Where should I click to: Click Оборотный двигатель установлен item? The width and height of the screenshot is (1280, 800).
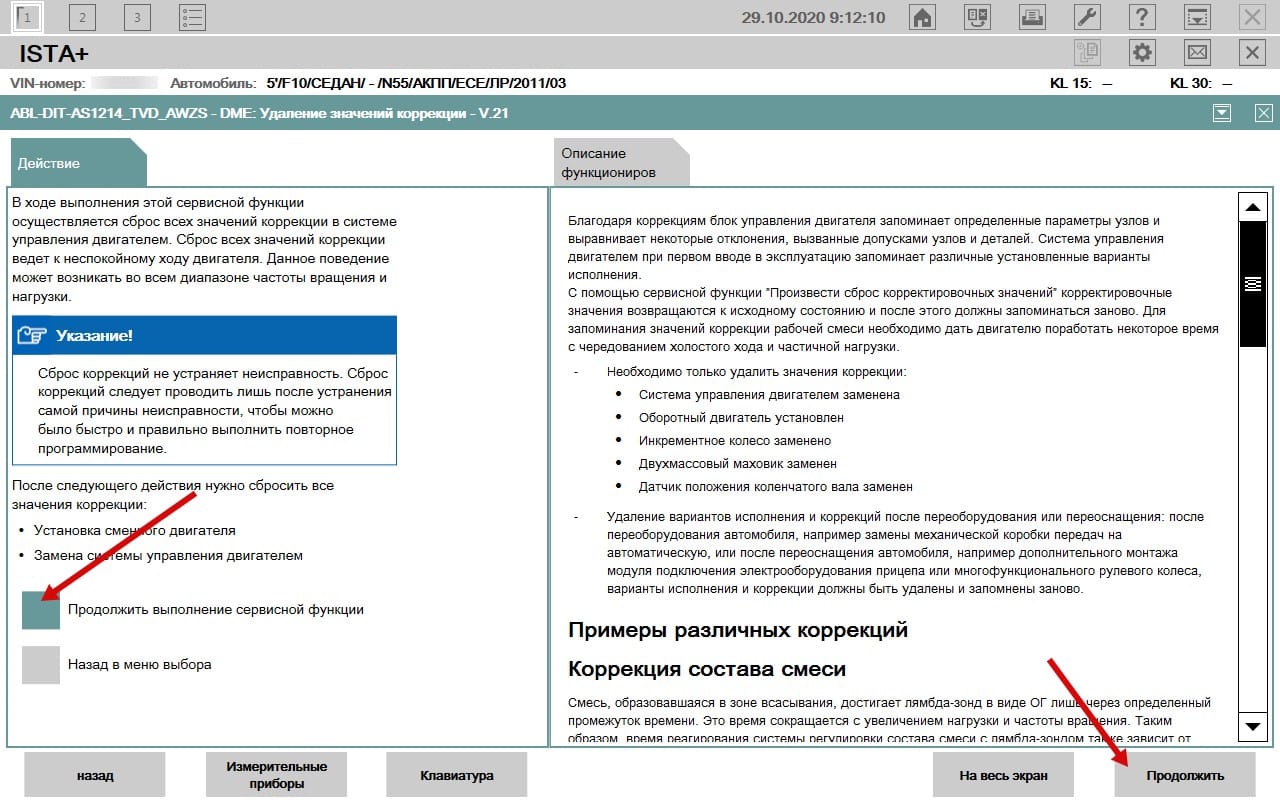(741, 417)
